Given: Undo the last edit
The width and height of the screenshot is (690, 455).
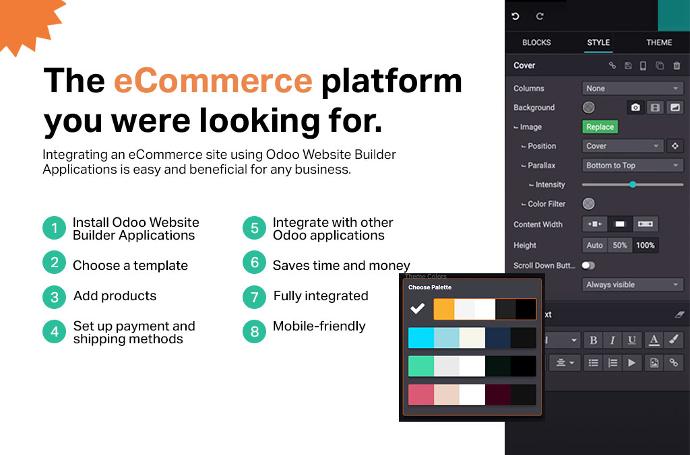Looking at the screenshot, I should pos(516,16).
